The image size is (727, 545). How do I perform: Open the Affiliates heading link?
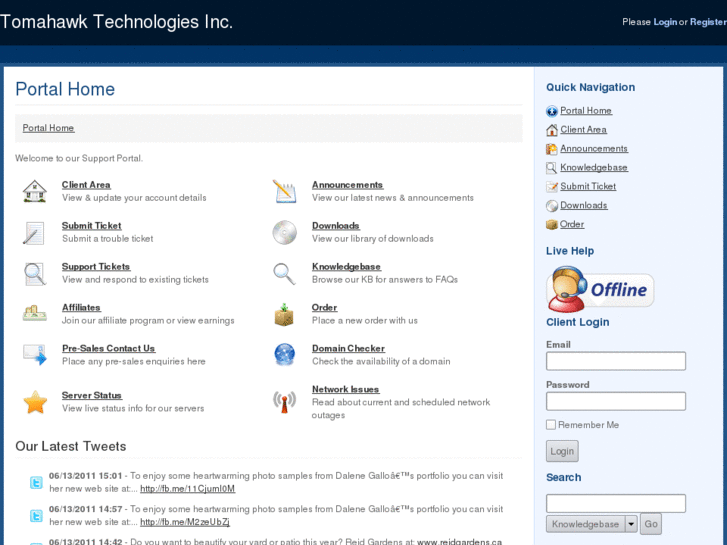pos(81,308)
